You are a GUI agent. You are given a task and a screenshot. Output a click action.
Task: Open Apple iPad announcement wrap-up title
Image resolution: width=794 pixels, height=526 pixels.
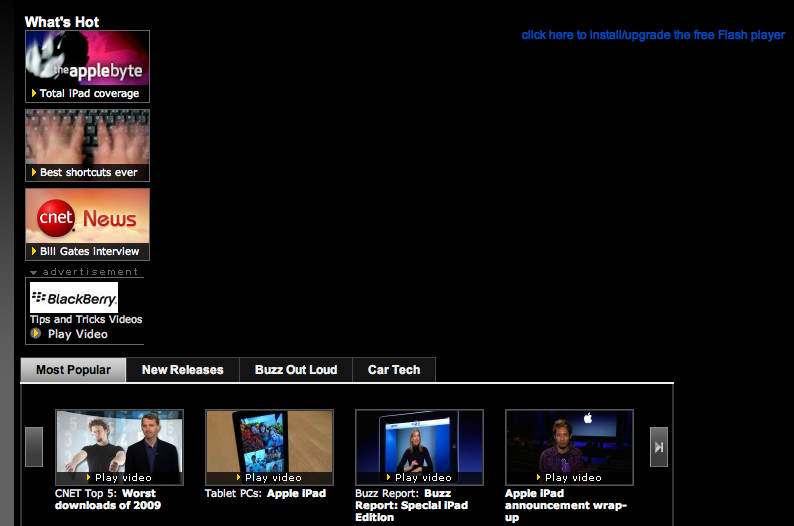coord(566,505)
